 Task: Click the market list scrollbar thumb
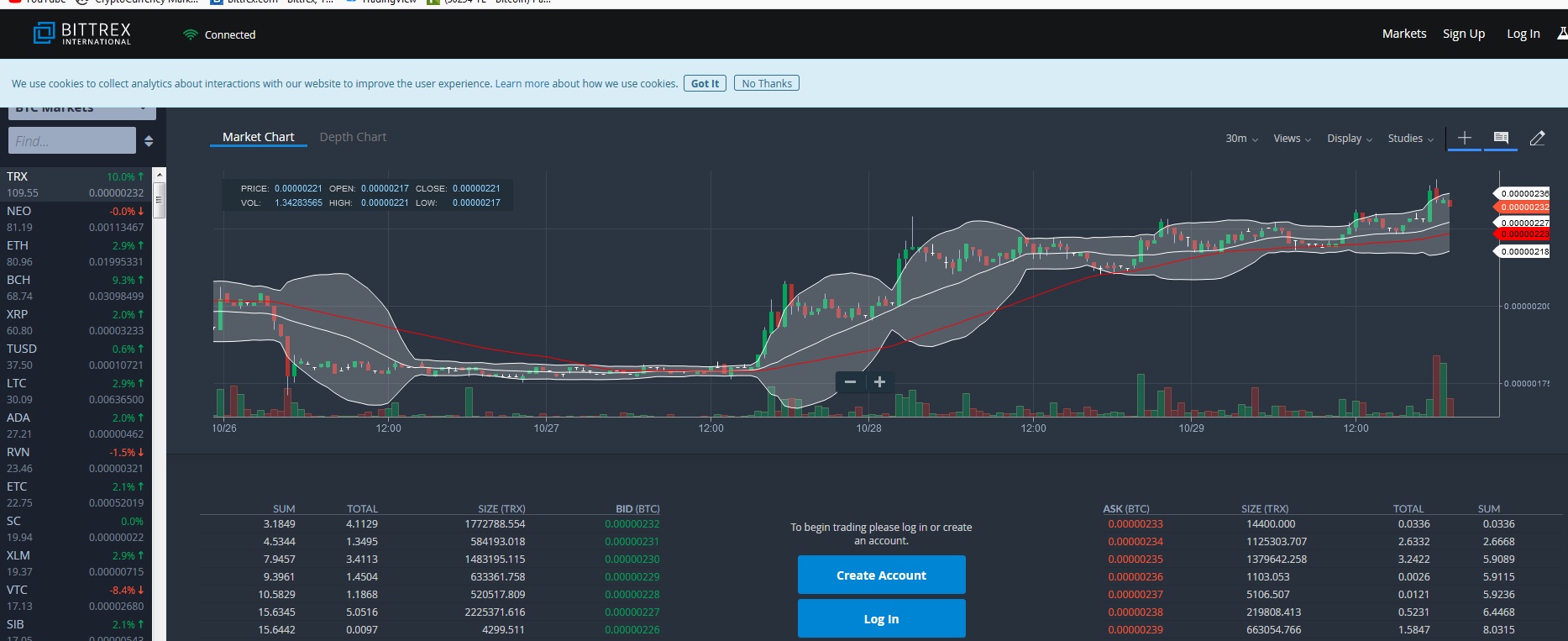(x=160, y=200)
